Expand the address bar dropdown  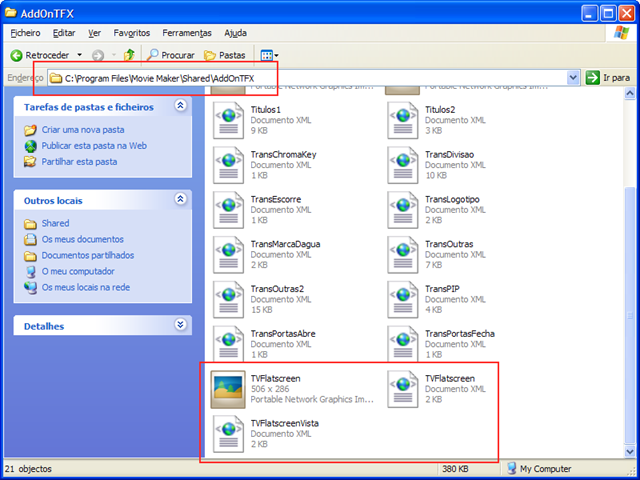(573, 78)
